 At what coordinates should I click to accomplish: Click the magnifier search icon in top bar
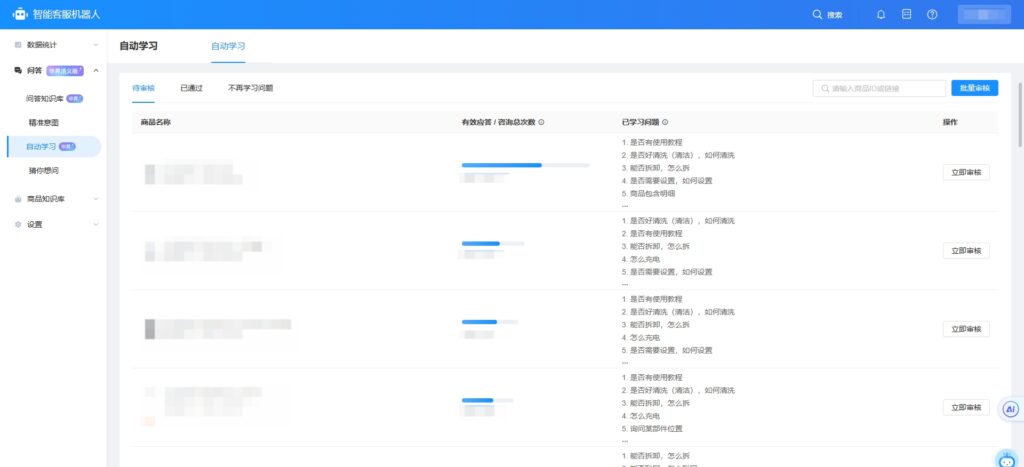(817, 14)
